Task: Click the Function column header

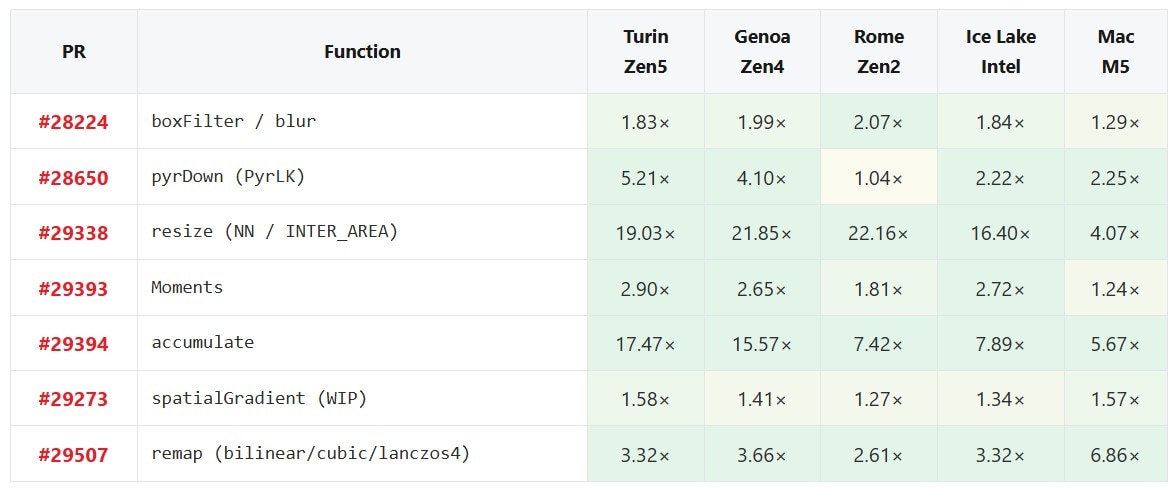Action: pyautogui.click(x=362, y=52)
